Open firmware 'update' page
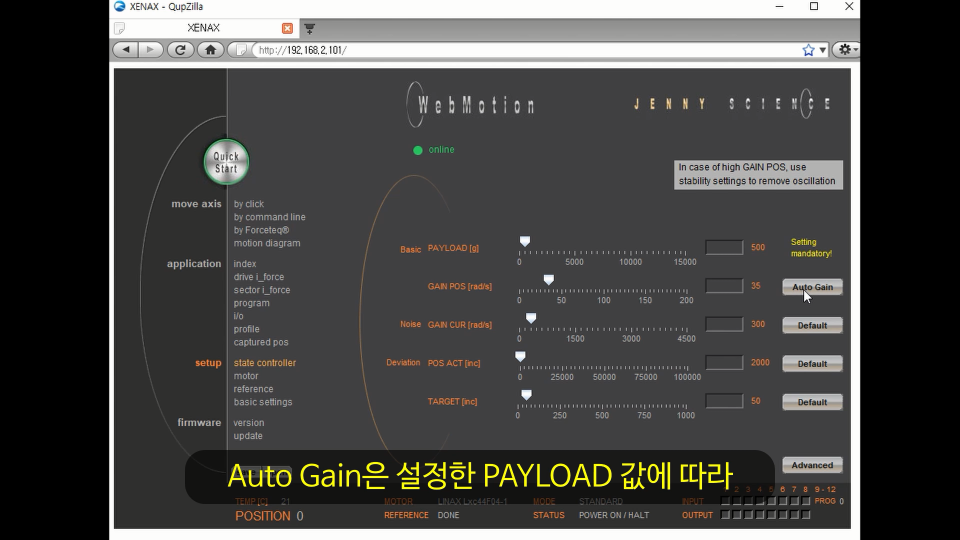Viewport: 960px width, 540px height. (x=248, y=436)
